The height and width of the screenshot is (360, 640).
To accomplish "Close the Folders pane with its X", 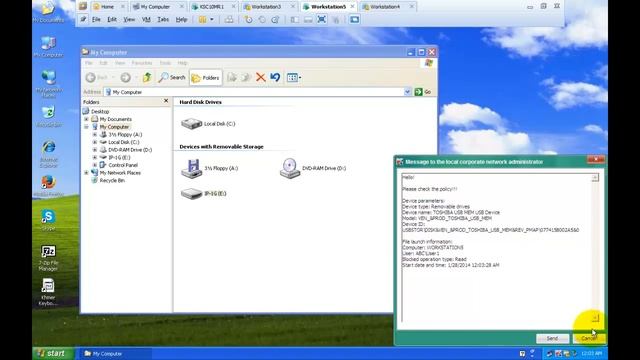I will tap(166, 101).
